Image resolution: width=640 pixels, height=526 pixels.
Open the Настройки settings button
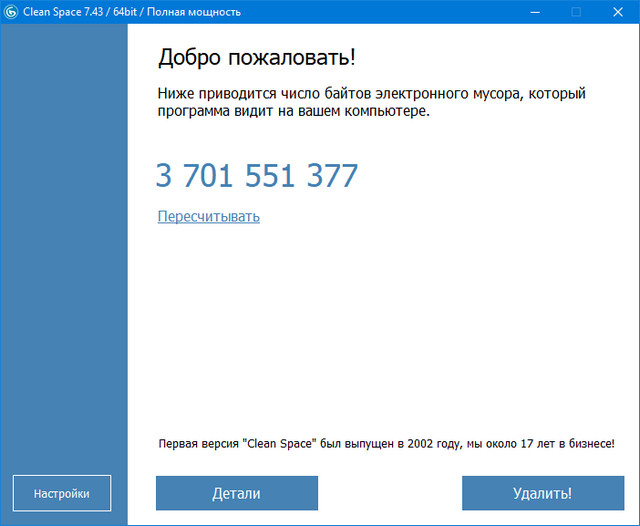tap(62, 493)
